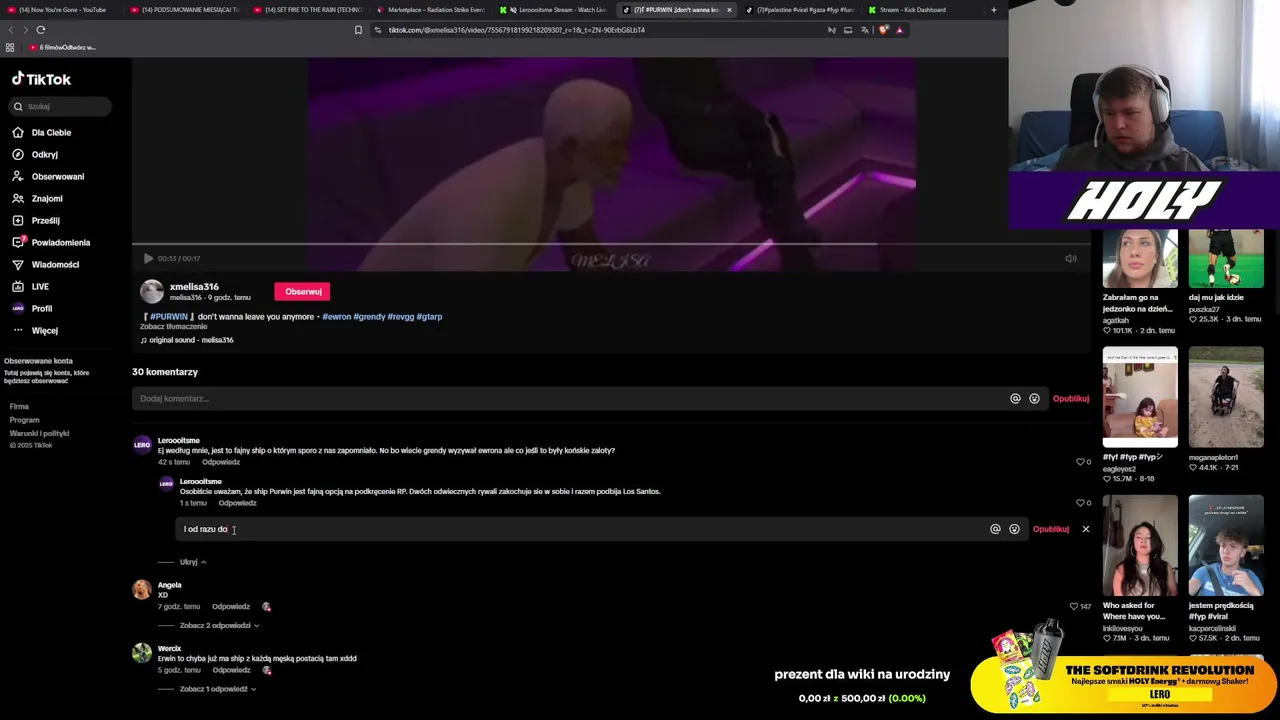Image resolution: width=1280 pixels, height=720 pixels.
Task: Mute the video with the volume icon
Action: [1070, 258]
